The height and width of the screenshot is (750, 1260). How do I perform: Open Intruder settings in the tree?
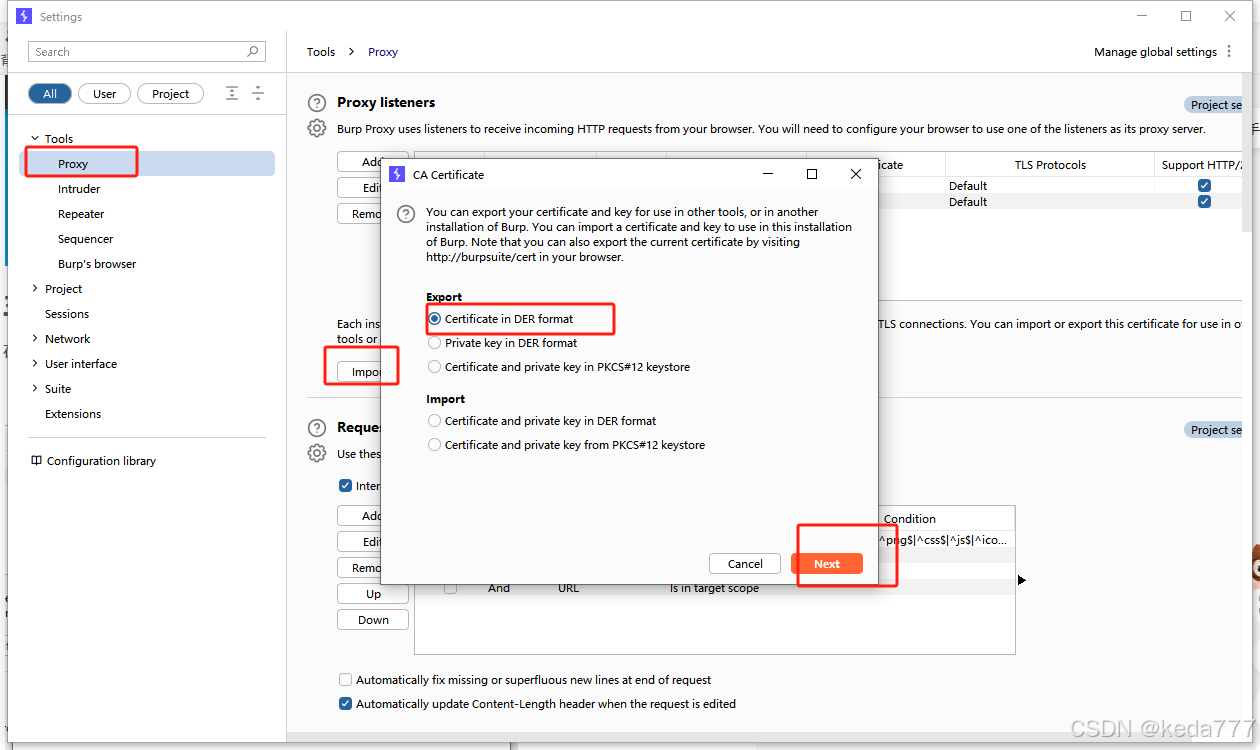point(79,189)
